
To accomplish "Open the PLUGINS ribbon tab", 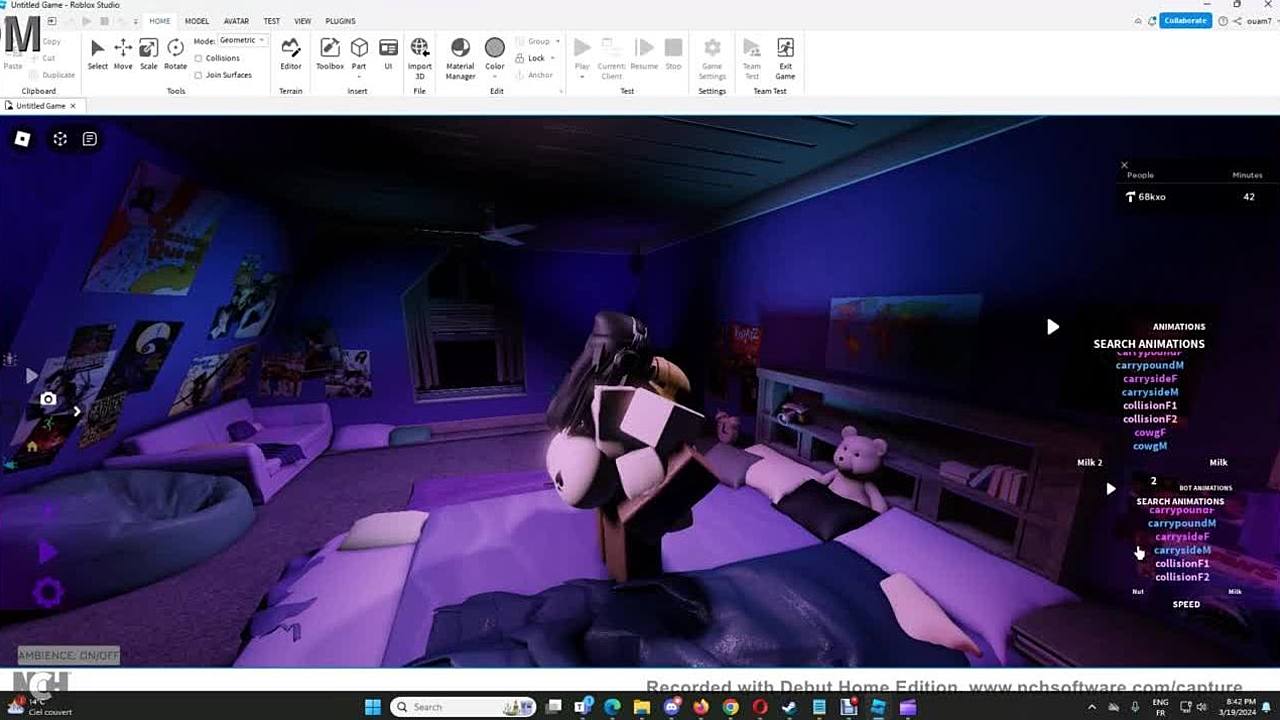I will tap(340, 21).
